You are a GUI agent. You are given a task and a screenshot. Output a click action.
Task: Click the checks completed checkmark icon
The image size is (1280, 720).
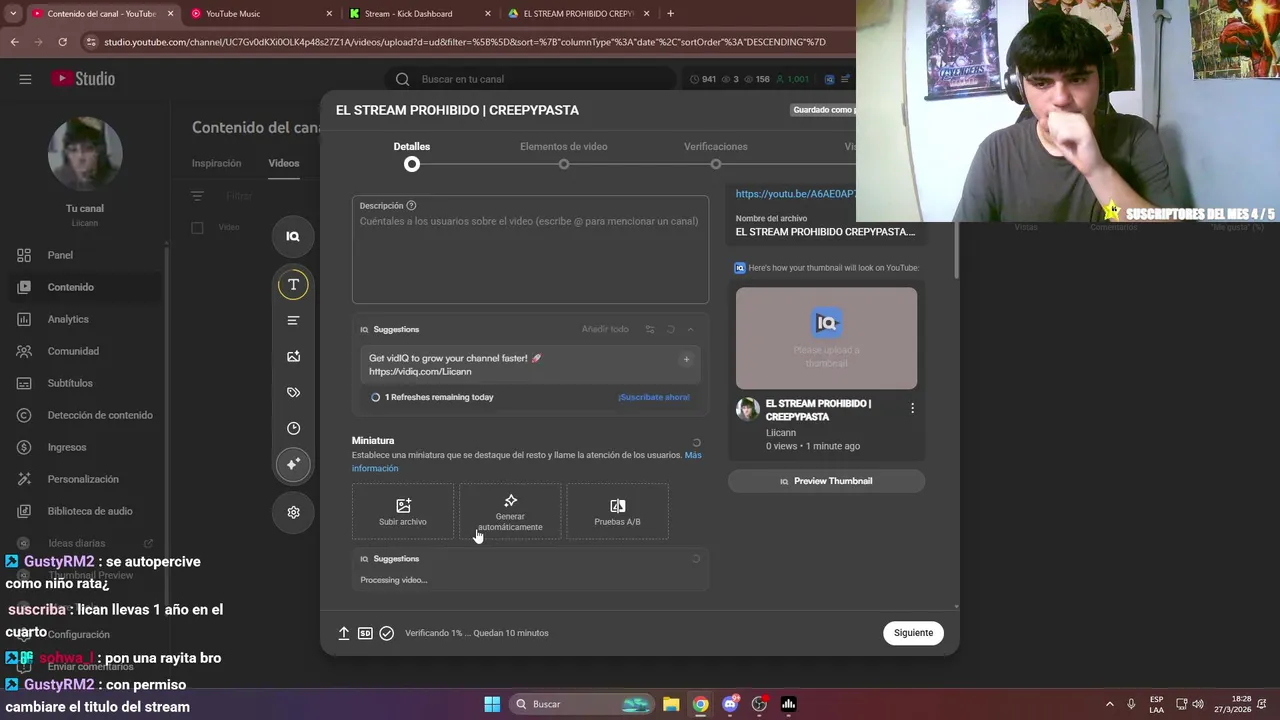387,633
